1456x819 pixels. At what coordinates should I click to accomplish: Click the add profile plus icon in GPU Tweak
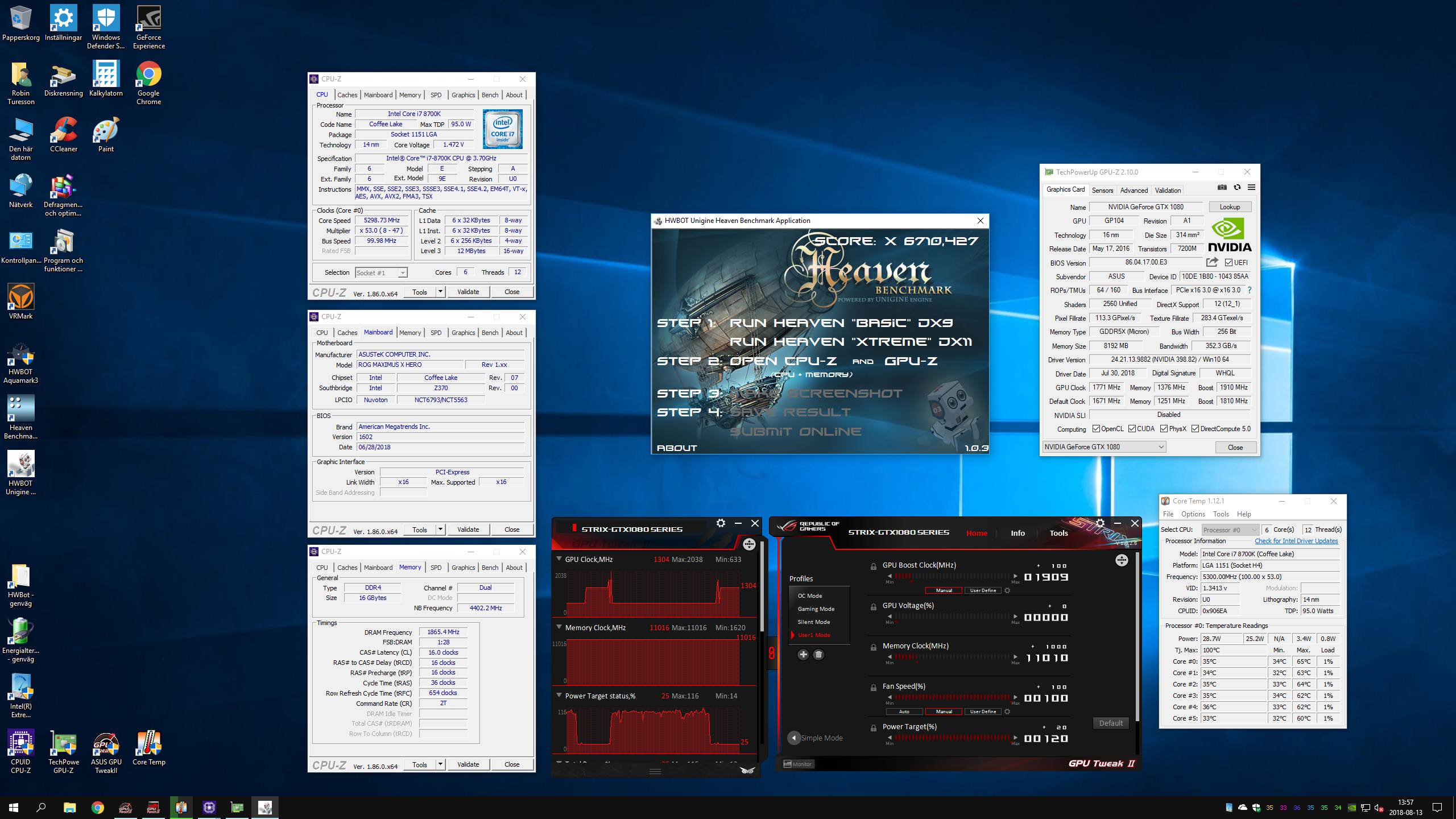pos(803,655)
